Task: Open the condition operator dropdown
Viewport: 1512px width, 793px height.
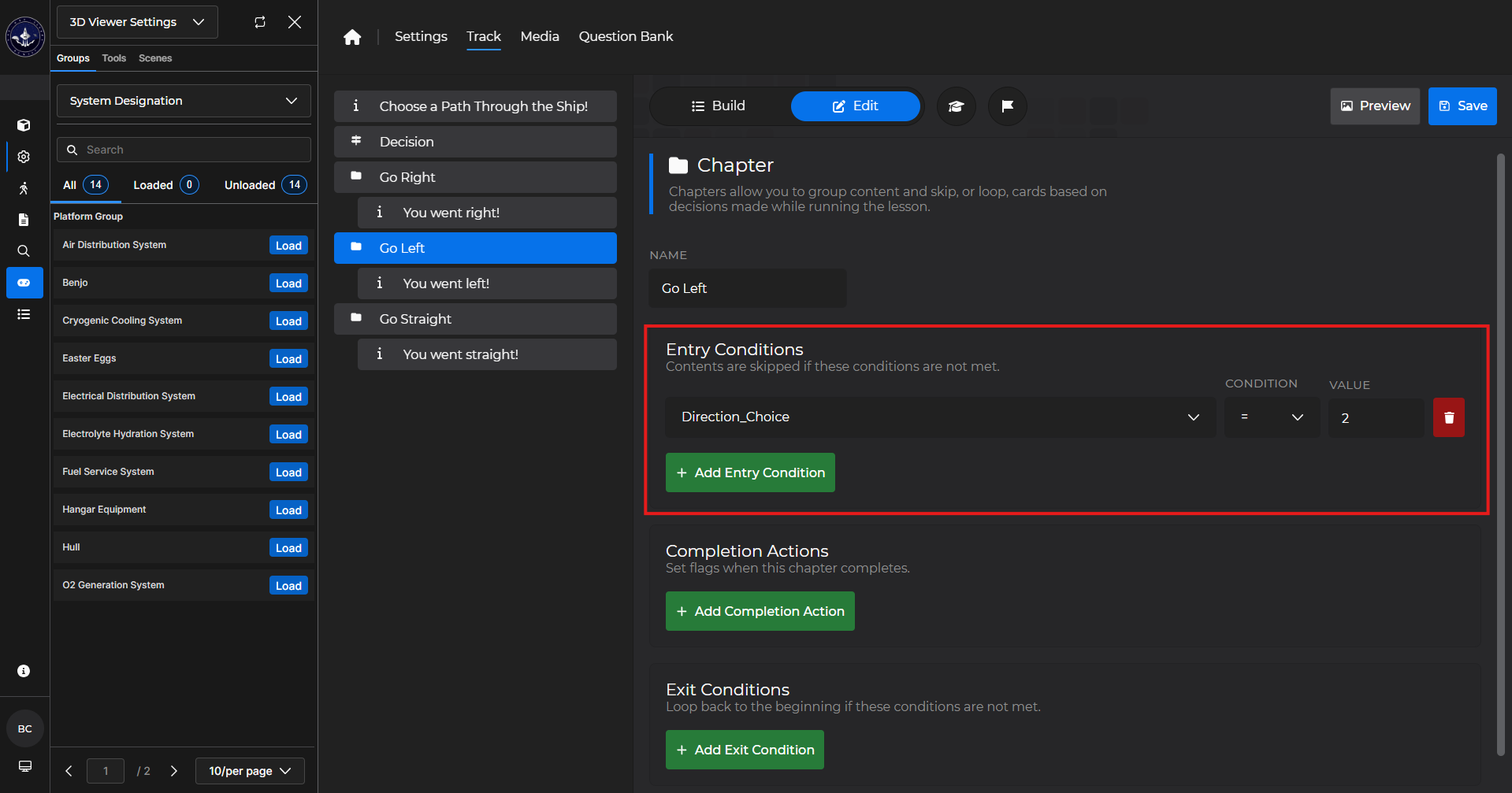Action: coord(1272,417)
